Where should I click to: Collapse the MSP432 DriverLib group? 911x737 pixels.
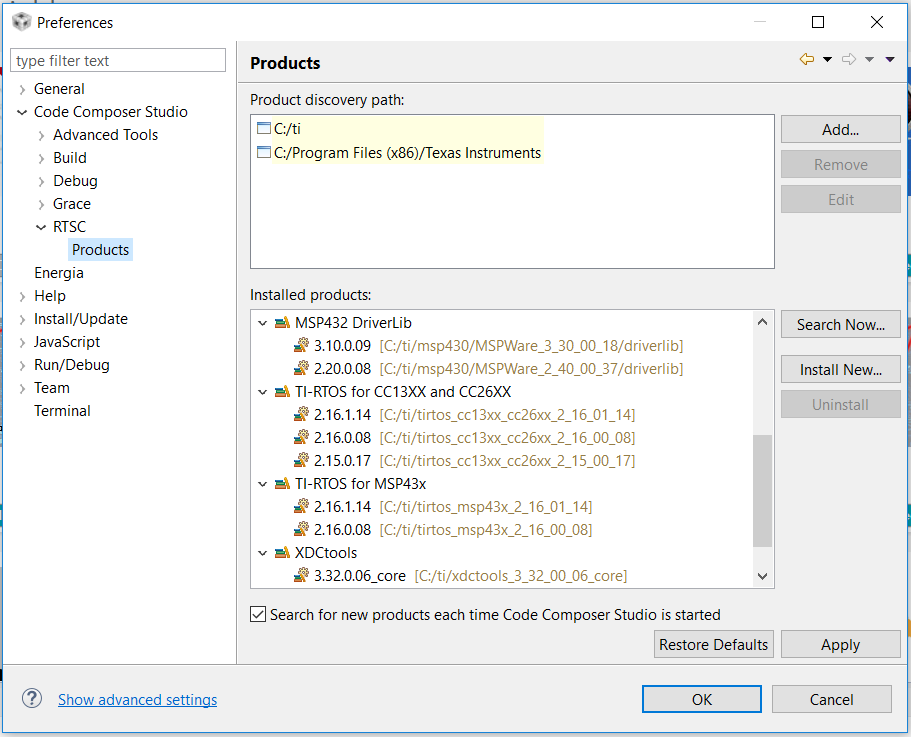pyautogui.click(x=263, y=323)
